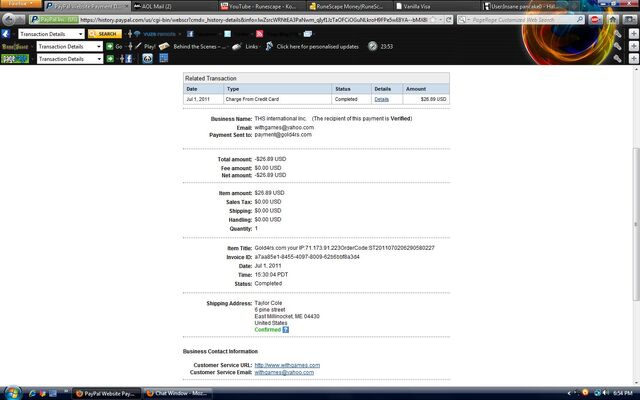This screenshot has width=640, height=400.
Task: Click the green arrow on the PageRage toolbar
Action: pos(110,59)
